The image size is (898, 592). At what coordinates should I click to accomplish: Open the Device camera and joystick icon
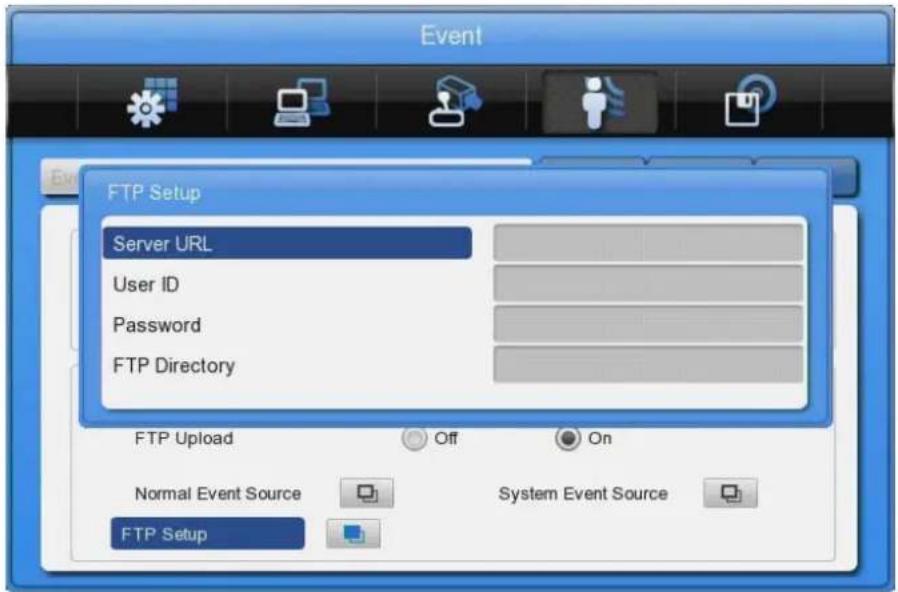coord(455,101)
